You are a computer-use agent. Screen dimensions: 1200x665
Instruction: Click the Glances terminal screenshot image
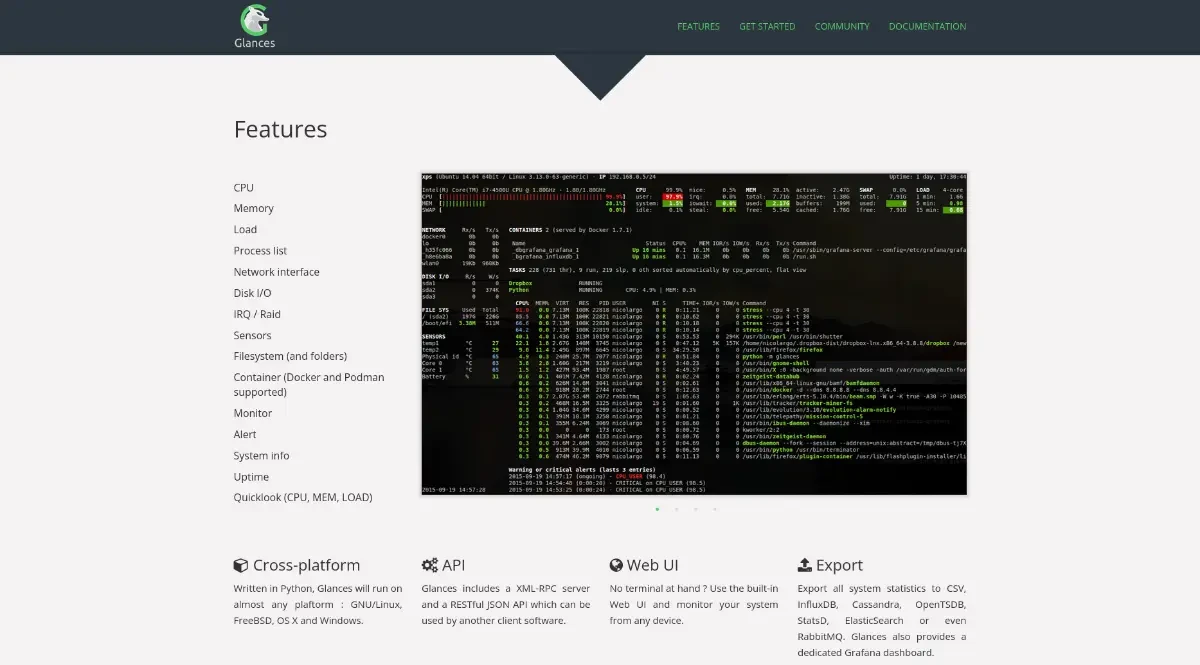[x=693, y=333]
